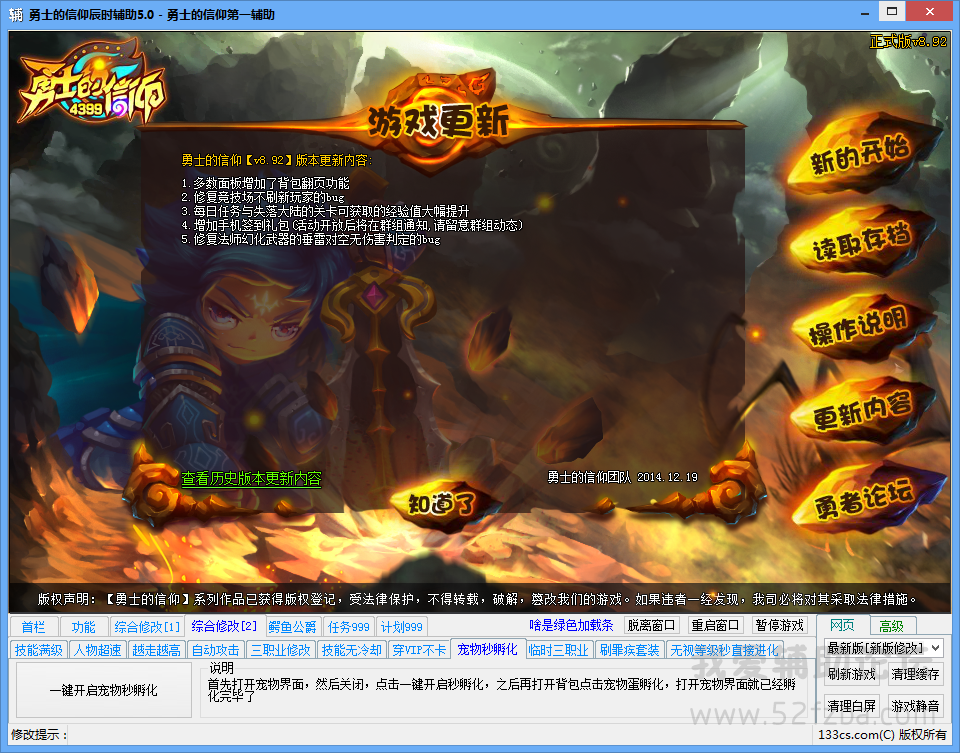Select the 穿VIP不卡 sub-tab
Viewport: 960px width, 753px height.
point(419,650)
